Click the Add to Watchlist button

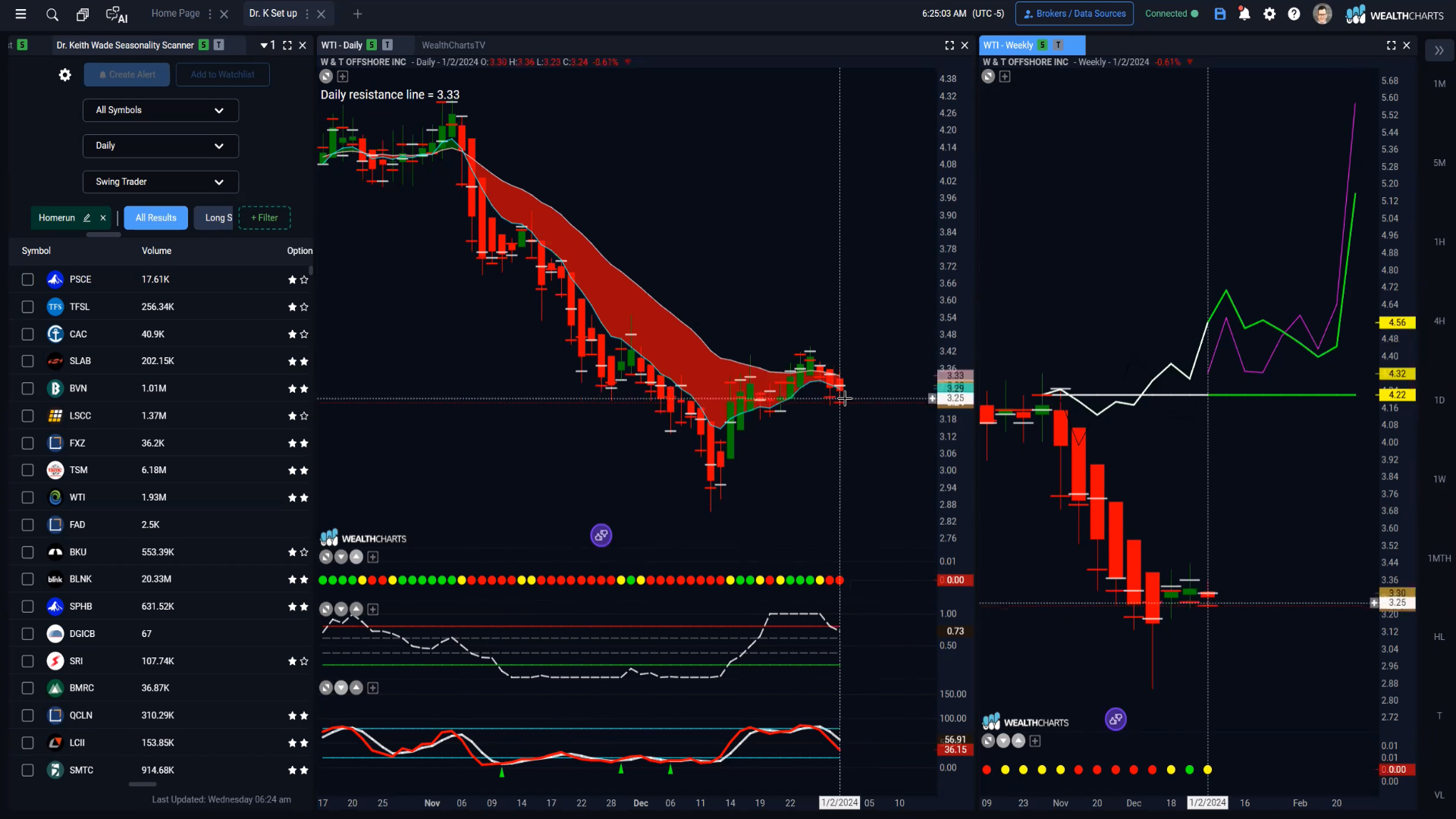coord(222,74)
